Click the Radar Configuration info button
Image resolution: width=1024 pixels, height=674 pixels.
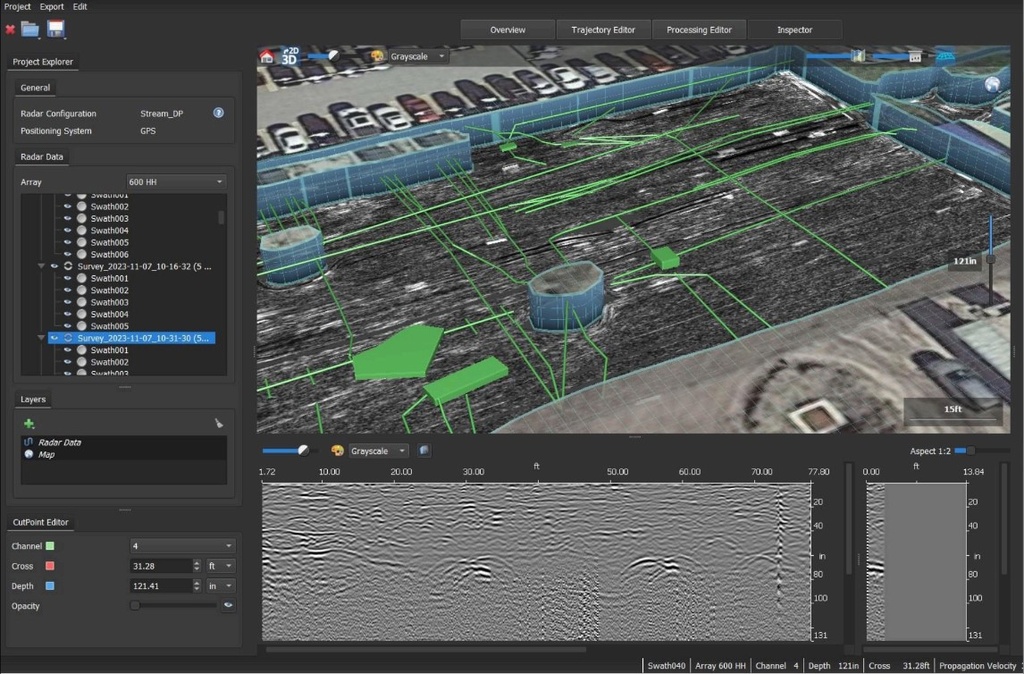point(218,113)
